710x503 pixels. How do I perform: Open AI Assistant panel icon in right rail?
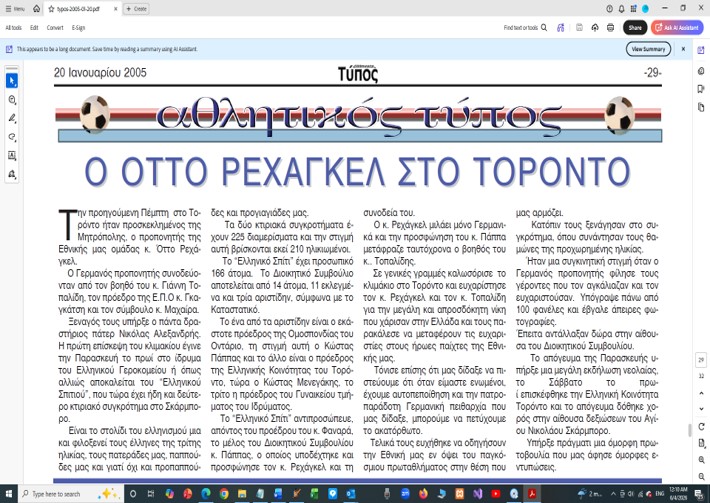[x=701, y=50]
